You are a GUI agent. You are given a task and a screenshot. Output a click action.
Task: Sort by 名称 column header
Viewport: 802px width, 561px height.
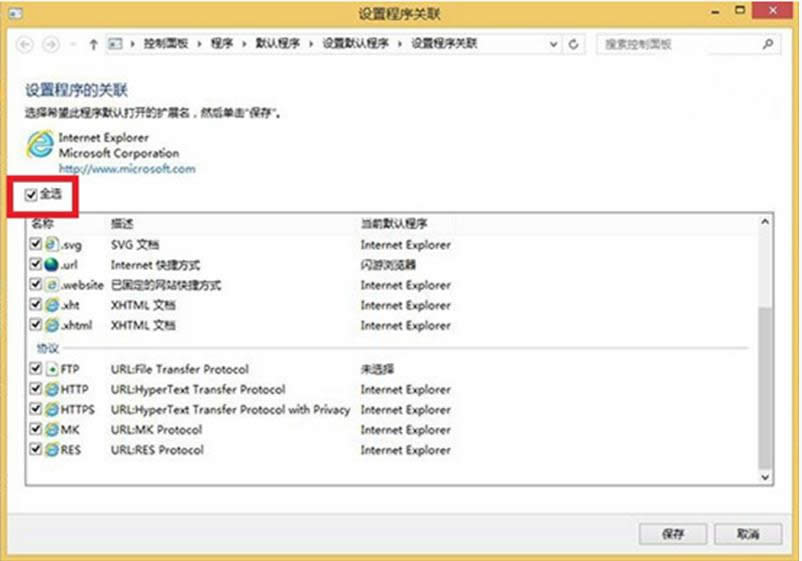(42, 223)
